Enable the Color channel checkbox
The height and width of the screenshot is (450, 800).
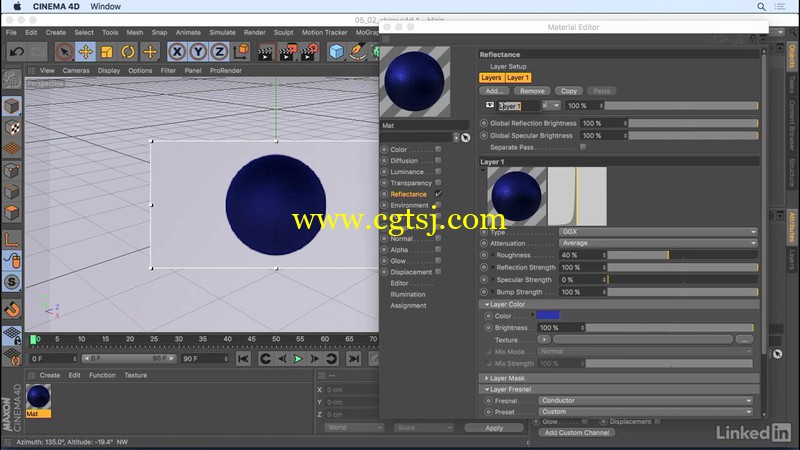[438, 149]
